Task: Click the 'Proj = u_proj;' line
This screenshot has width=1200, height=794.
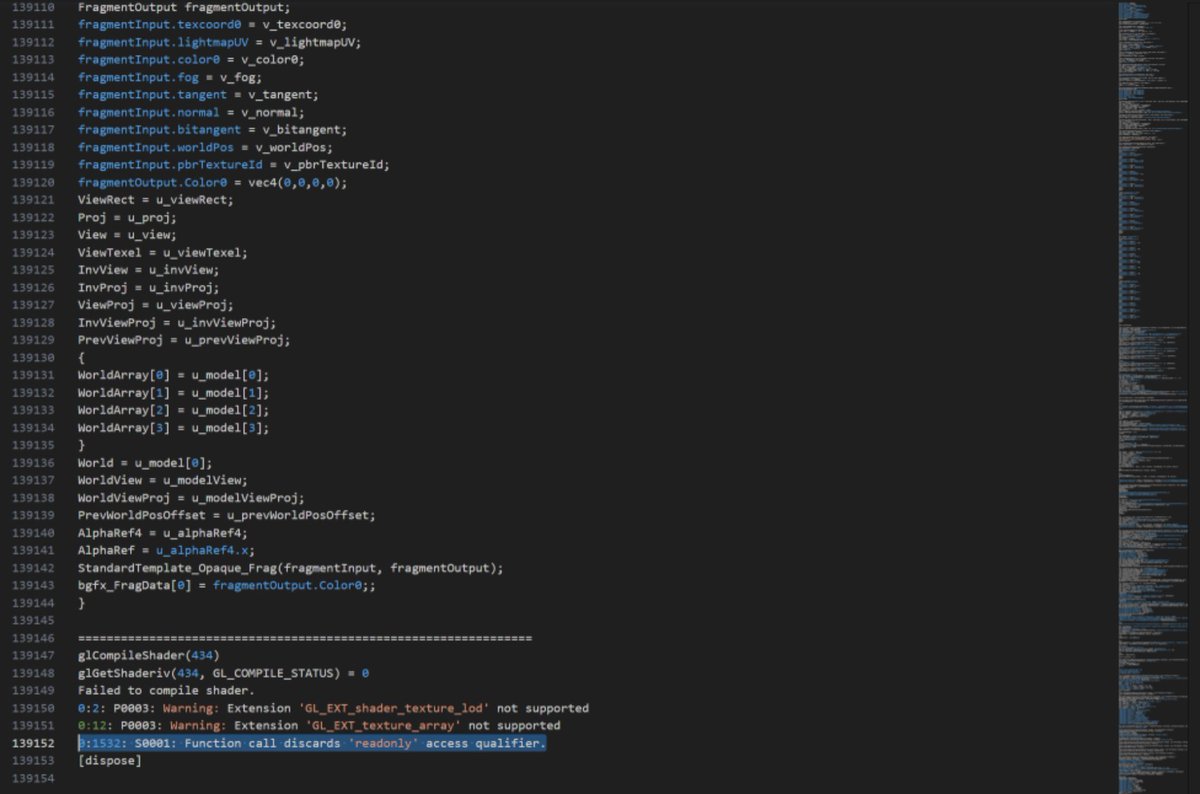Action: click(x=127, y=217)
